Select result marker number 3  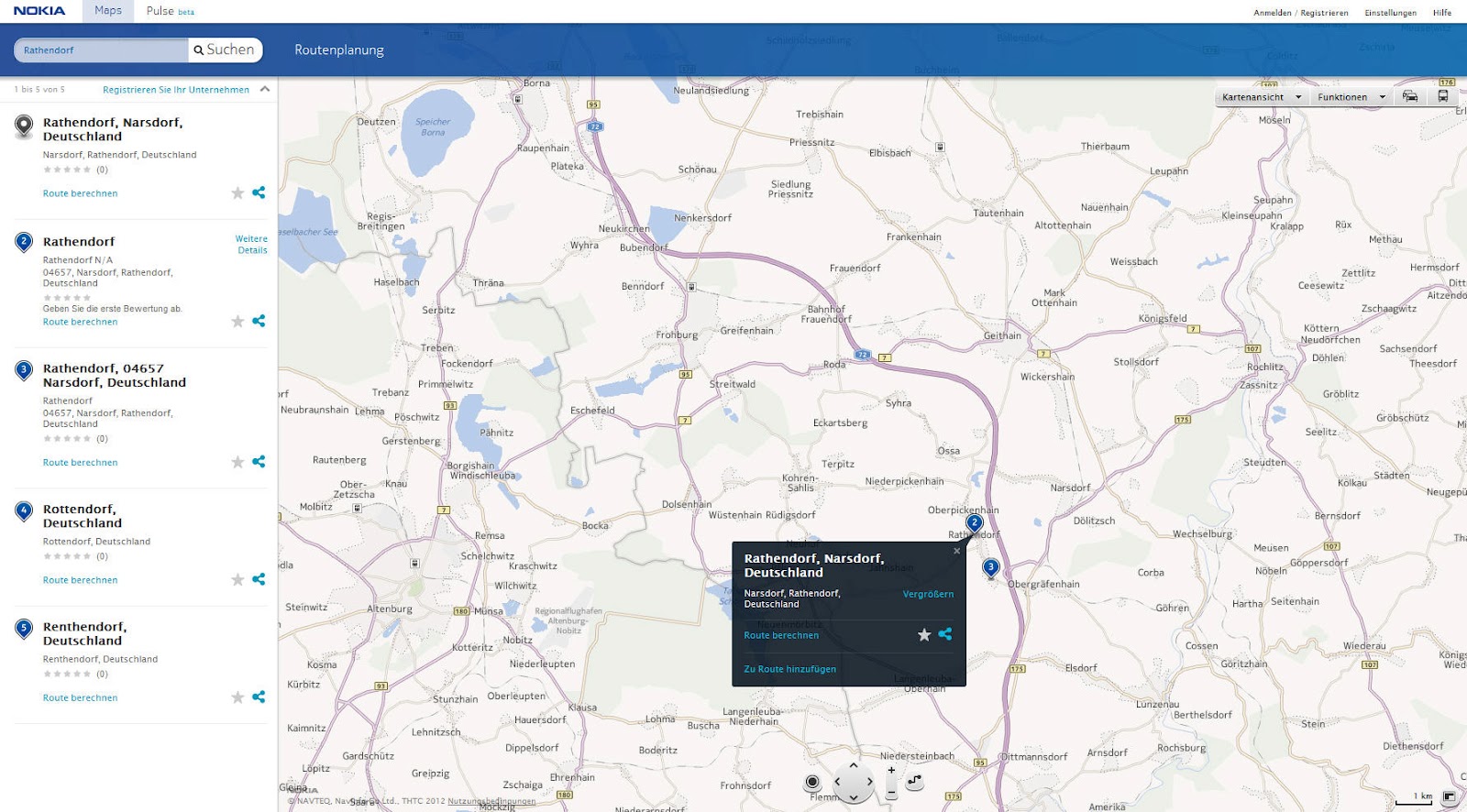click(x=24, y=371)
